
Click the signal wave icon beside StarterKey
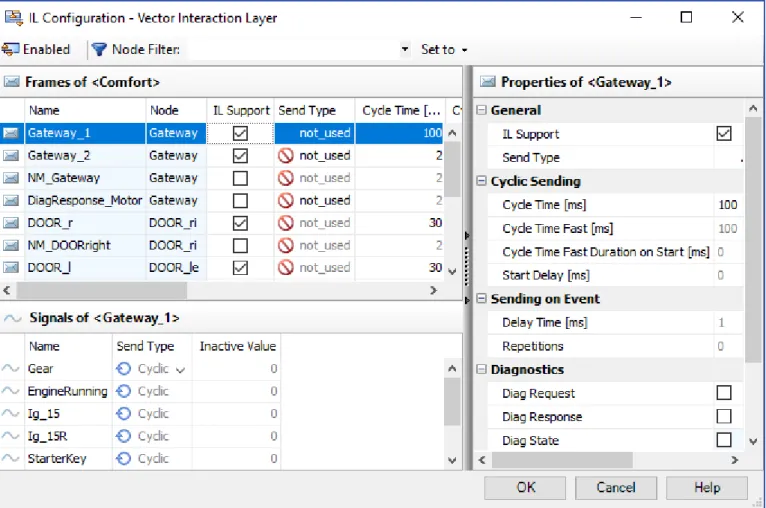coord(11,459)
